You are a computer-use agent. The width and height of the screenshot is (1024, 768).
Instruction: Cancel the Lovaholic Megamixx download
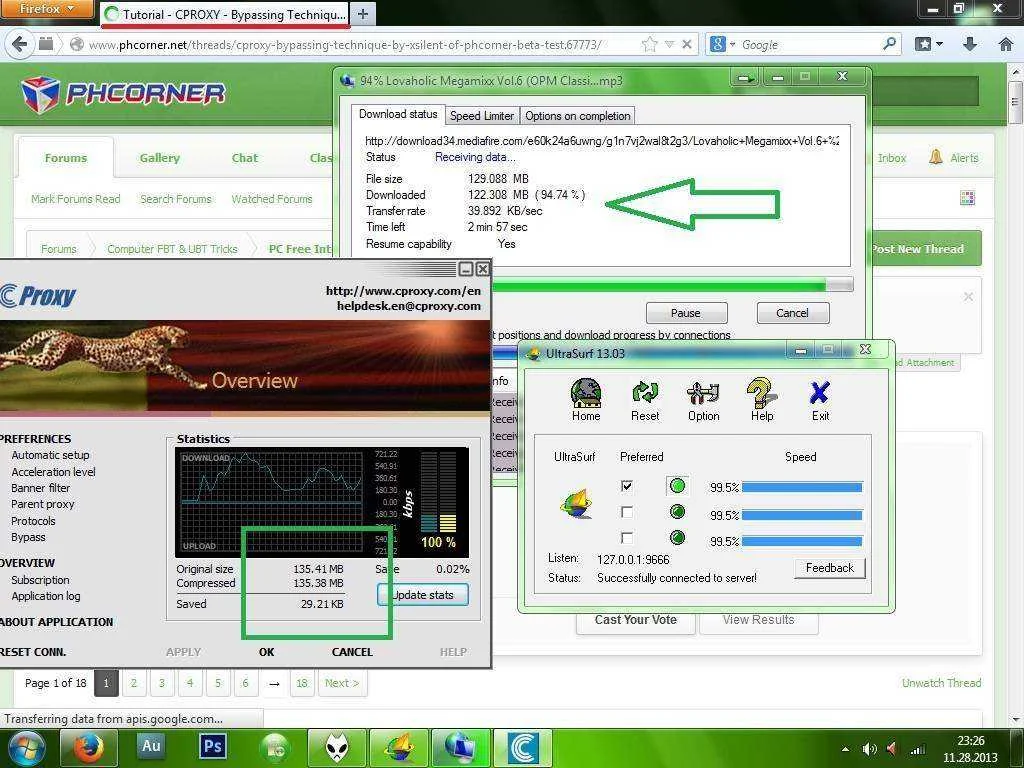coord(793,313)
